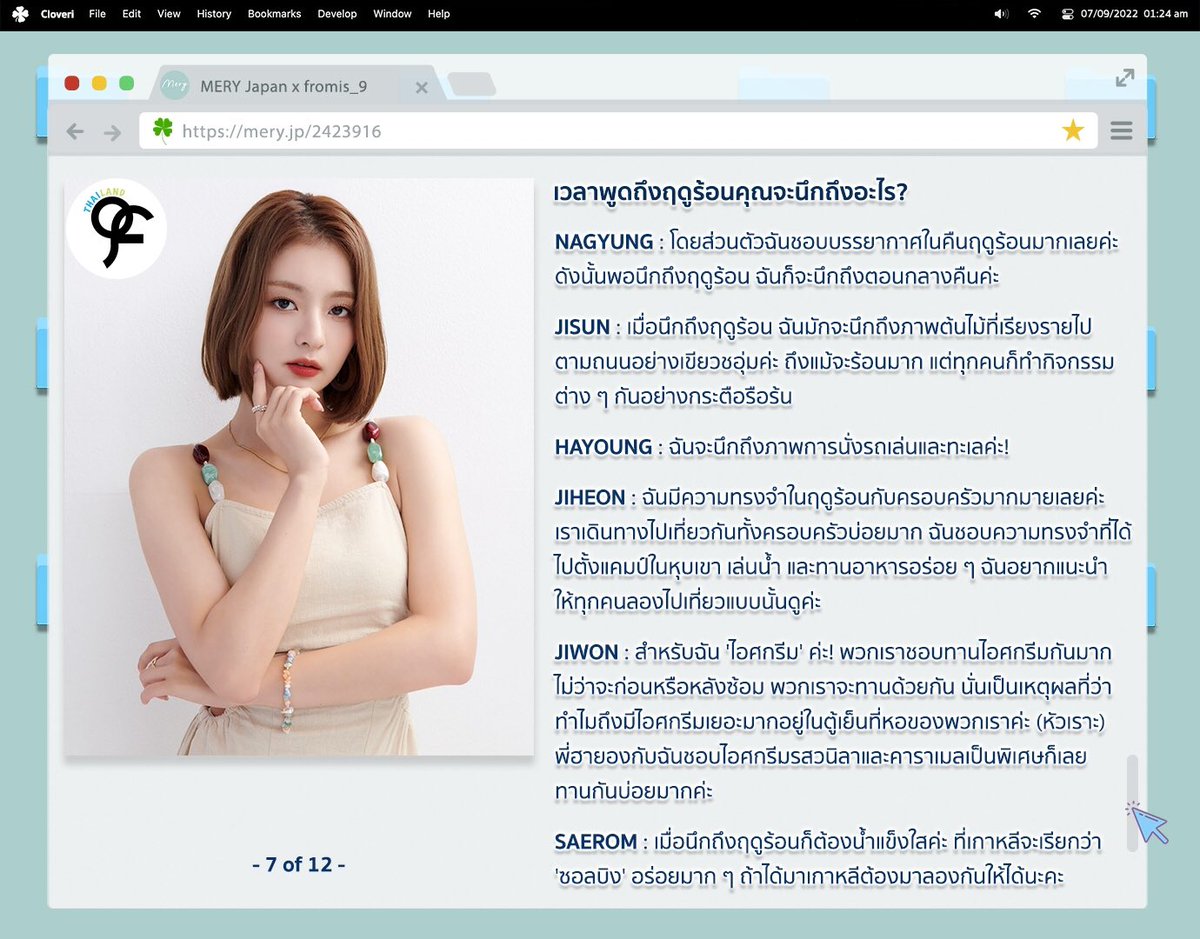Expand window with diagonal arrows icon
Screen dimensions: 1200x939
point(1125,77)
